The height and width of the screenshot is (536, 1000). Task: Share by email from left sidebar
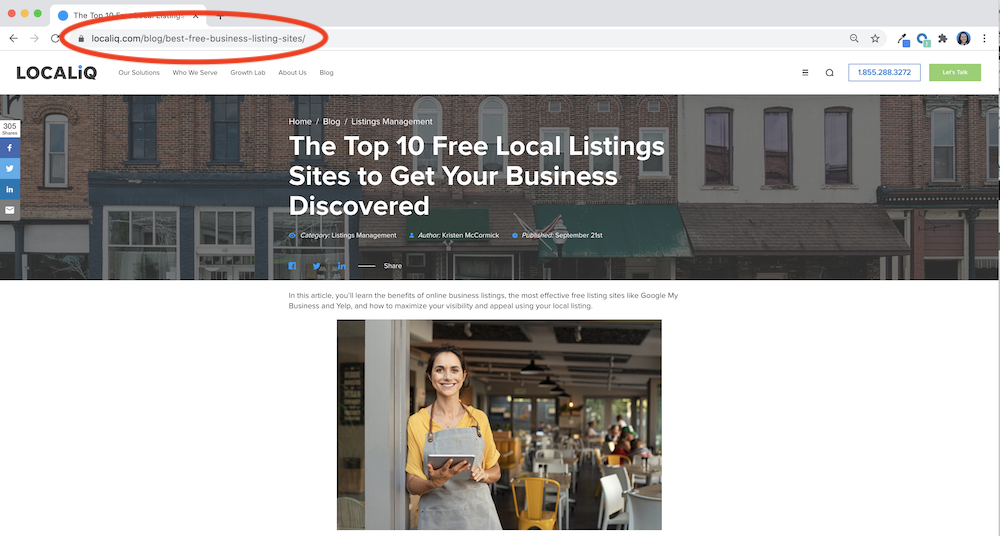tap(10, 210)
